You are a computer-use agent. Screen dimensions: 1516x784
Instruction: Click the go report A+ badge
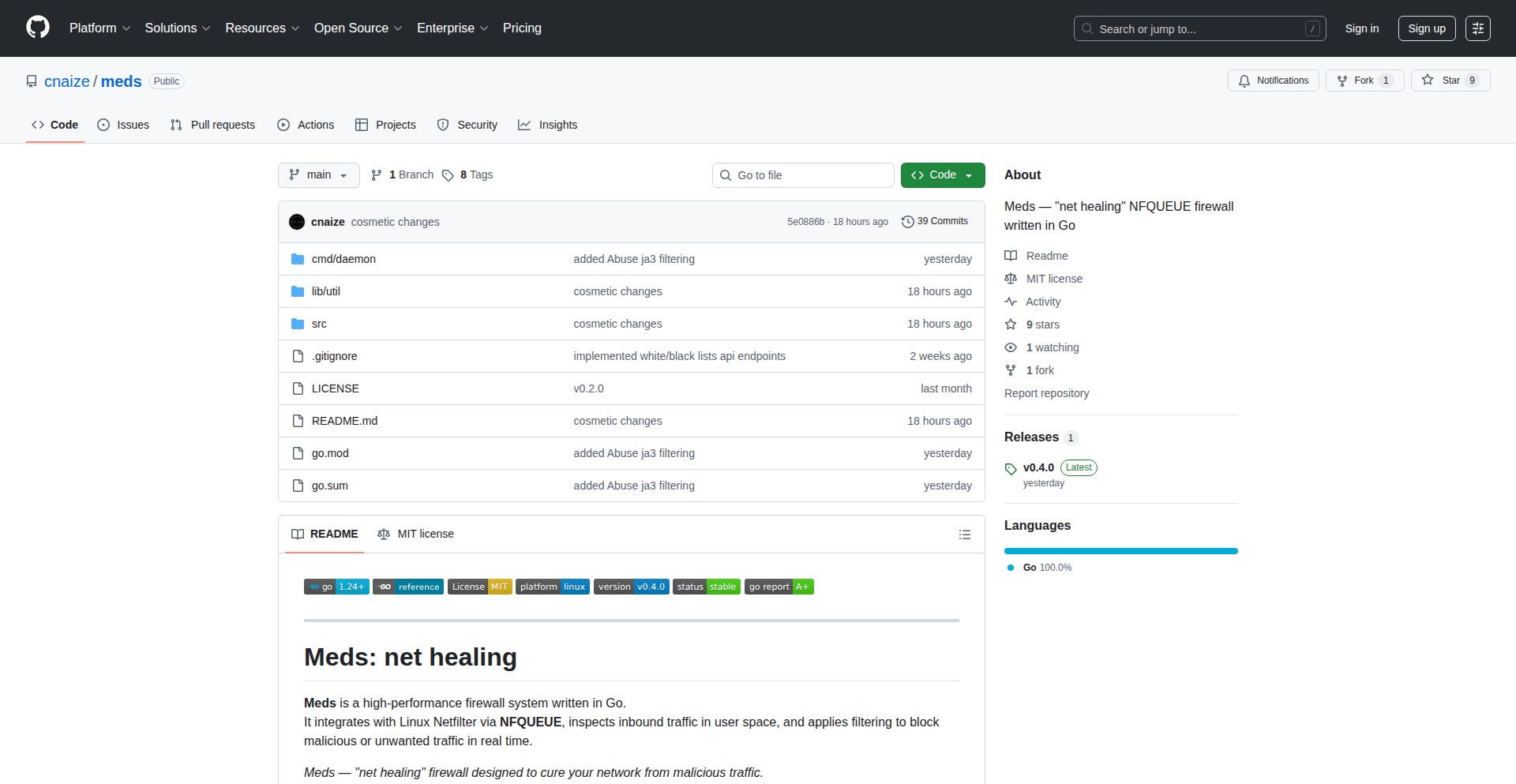pyautogui.click(x=779, y=587)
